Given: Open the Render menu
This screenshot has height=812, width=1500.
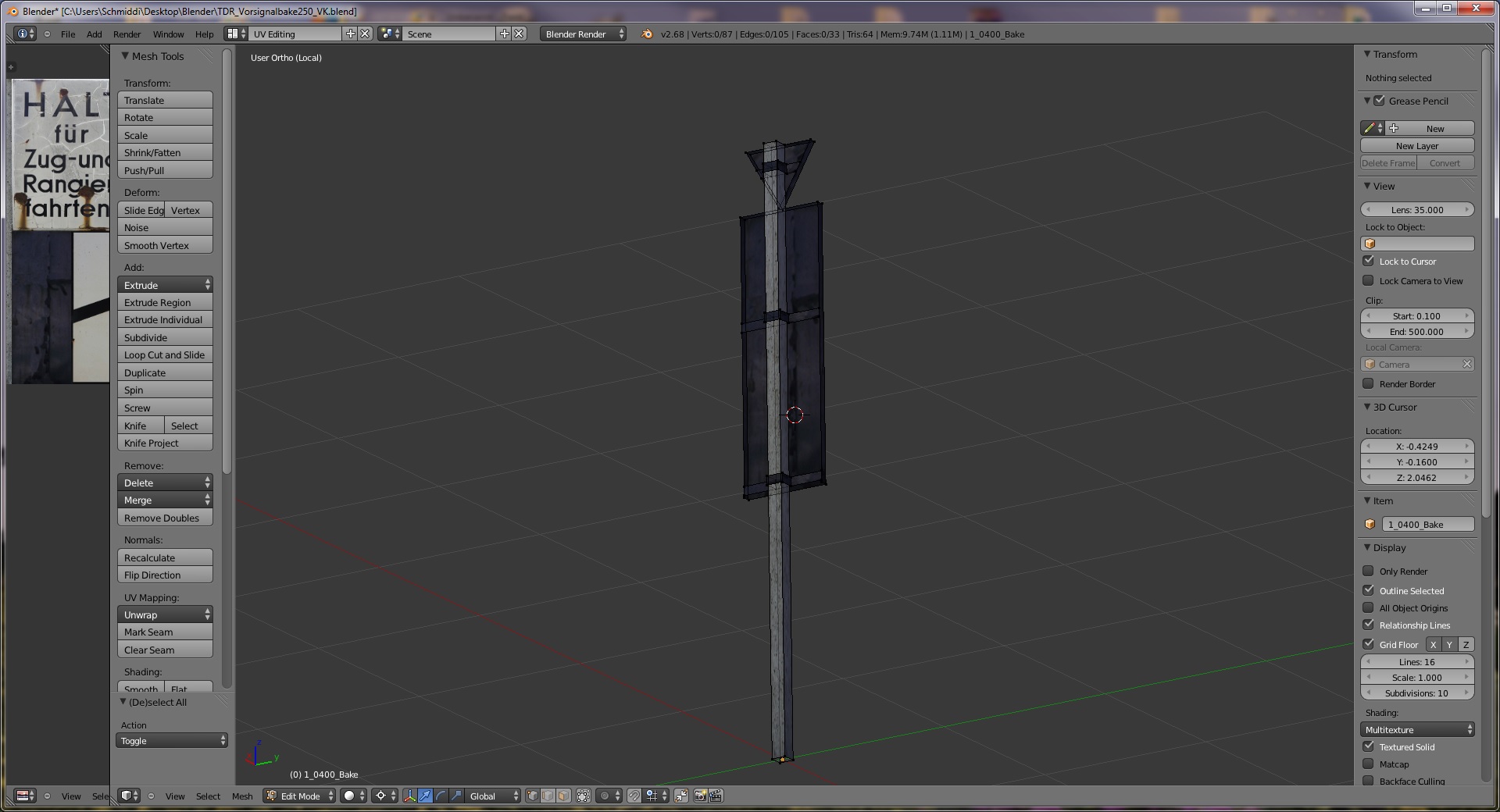Looking at the screenshot, I should point(127,34).
